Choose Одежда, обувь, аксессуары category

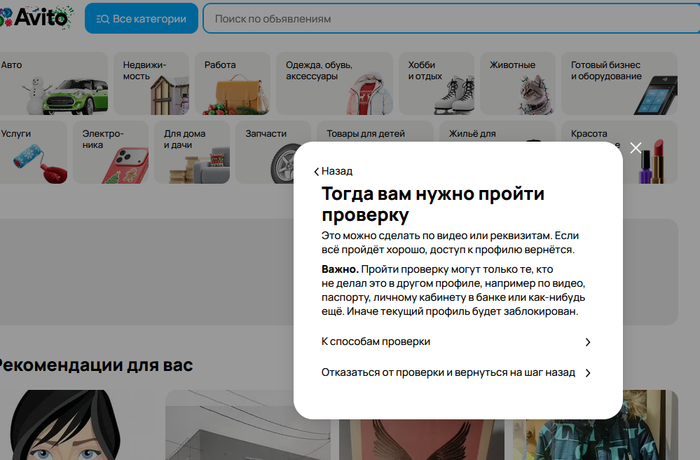point(334,84)
